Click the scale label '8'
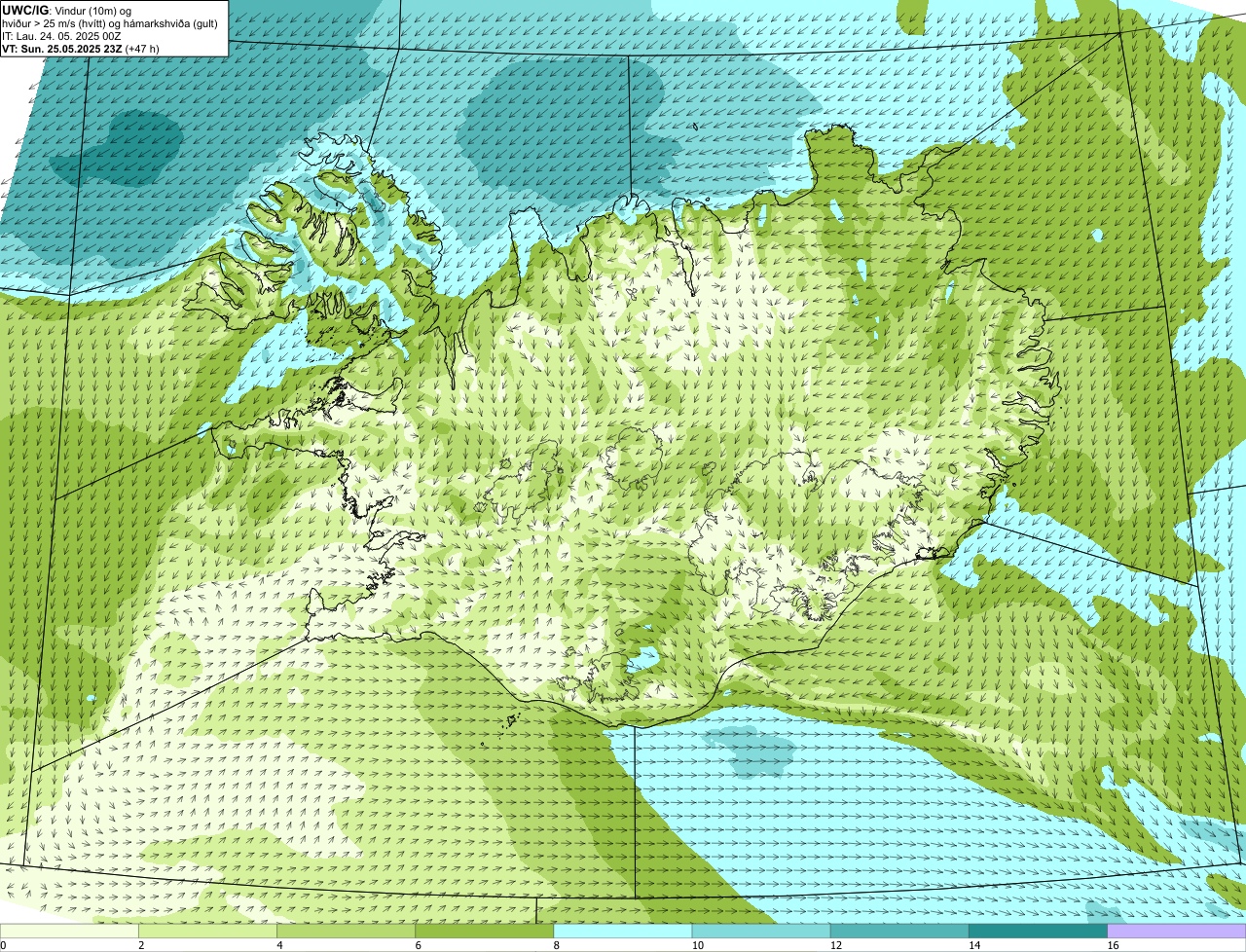This screenshot has height=952, width=1246. coord(556,945)
